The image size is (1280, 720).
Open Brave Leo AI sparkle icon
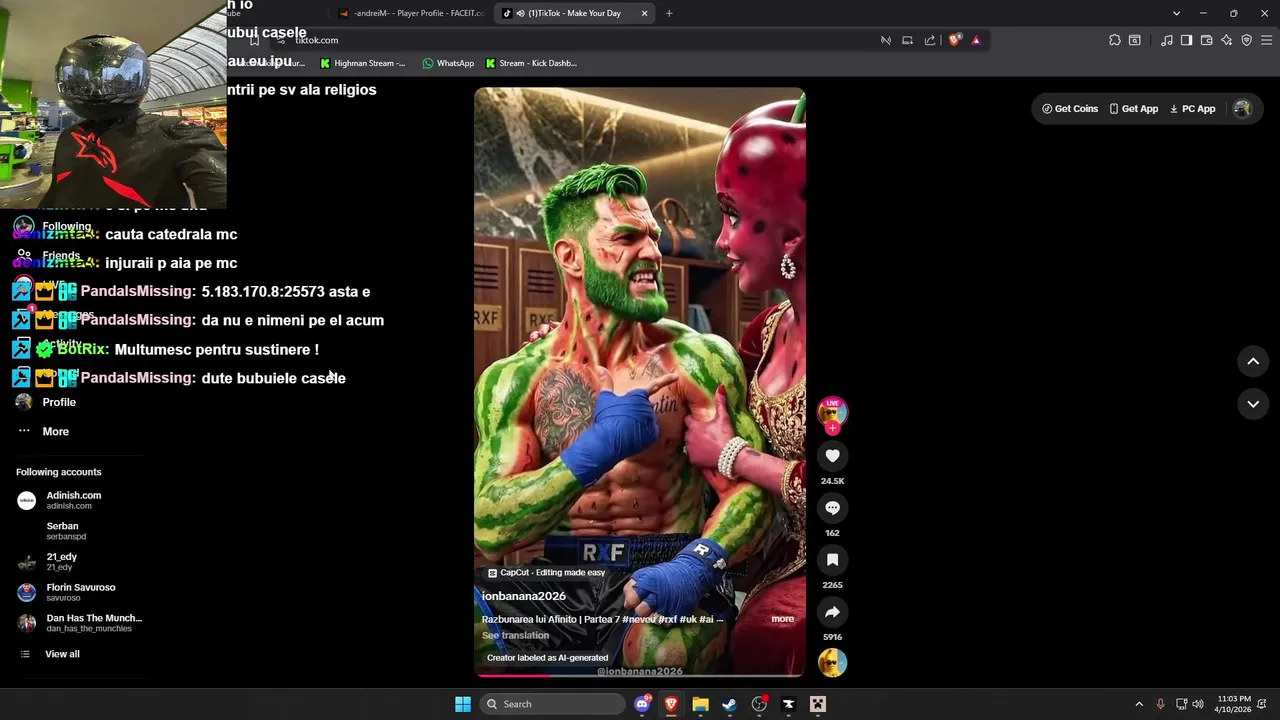[x=1227, y=40]
